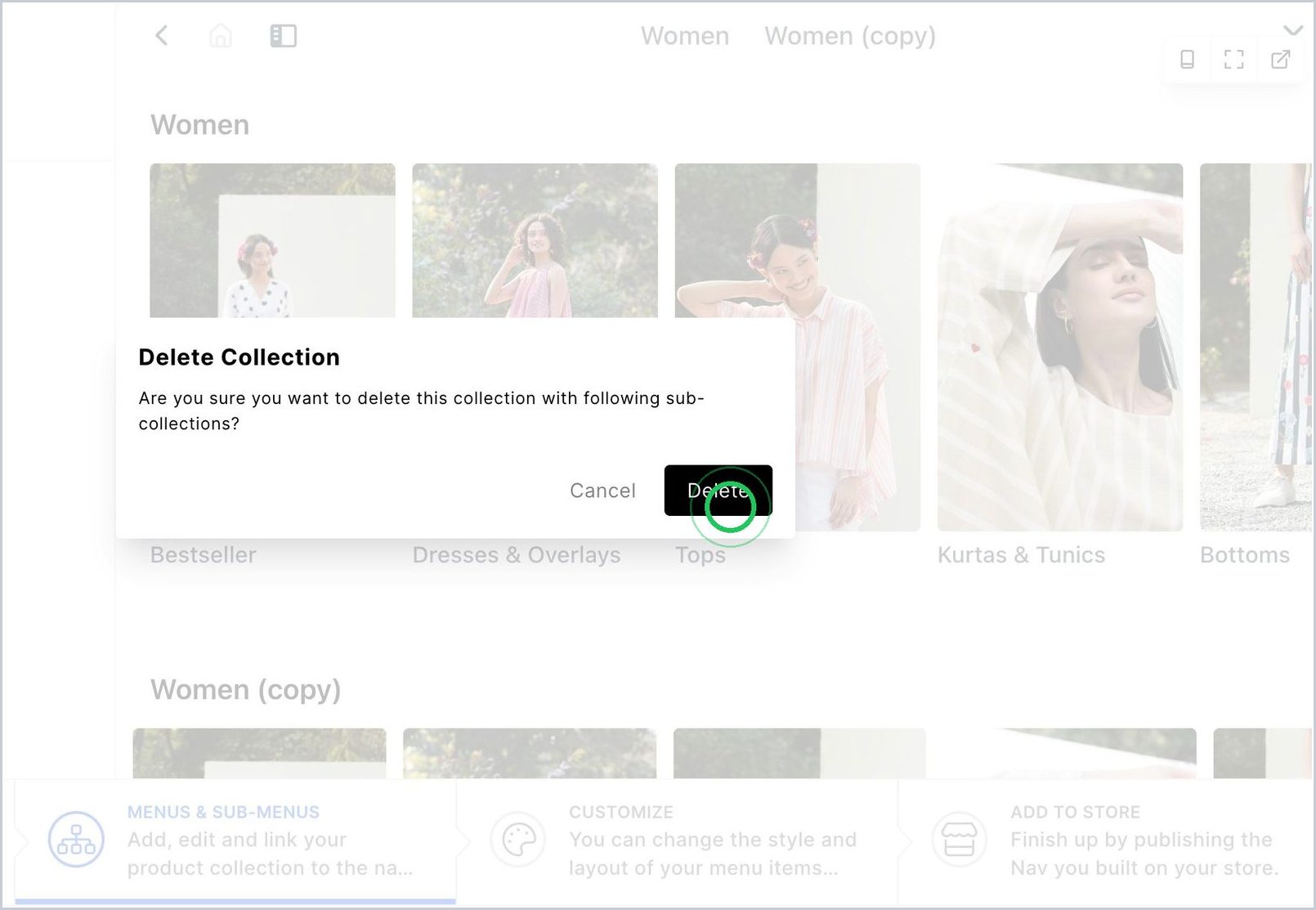1316x910 pixels.
Task: Confirm deletion with the Delete button
Action: pos(718,491)
